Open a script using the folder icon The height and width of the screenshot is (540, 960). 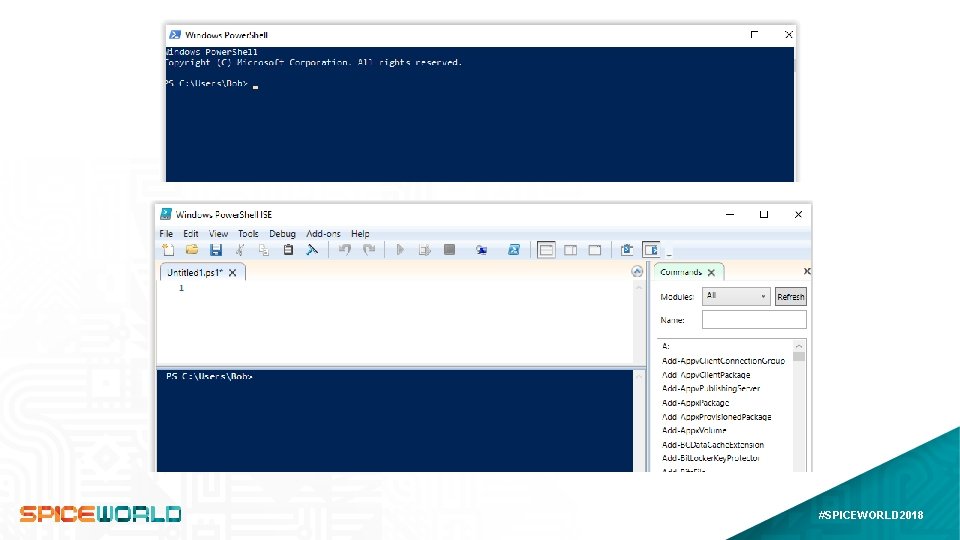[x=192, y=250]
